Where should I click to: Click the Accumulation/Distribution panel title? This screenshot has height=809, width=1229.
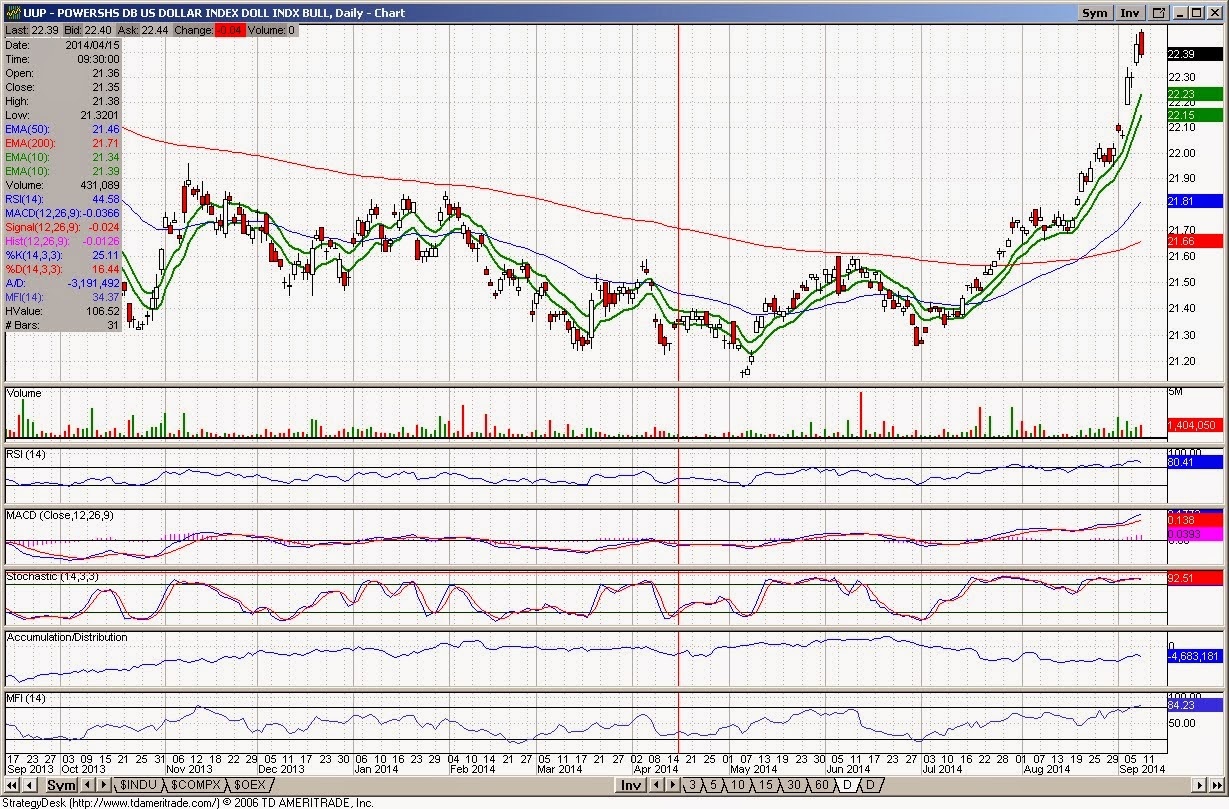pos(67,637)
